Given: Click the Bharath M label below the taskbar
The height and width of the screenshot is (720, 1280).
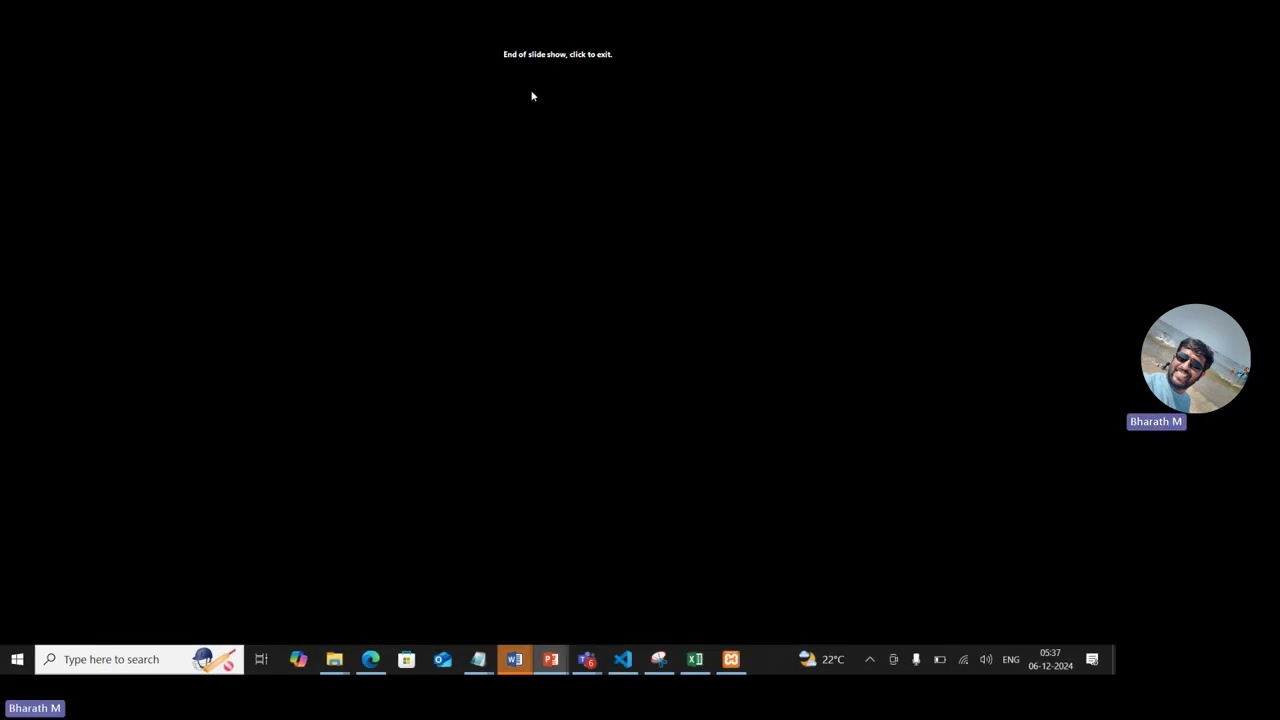Looking at the screenshot, I should coord(35,708).
